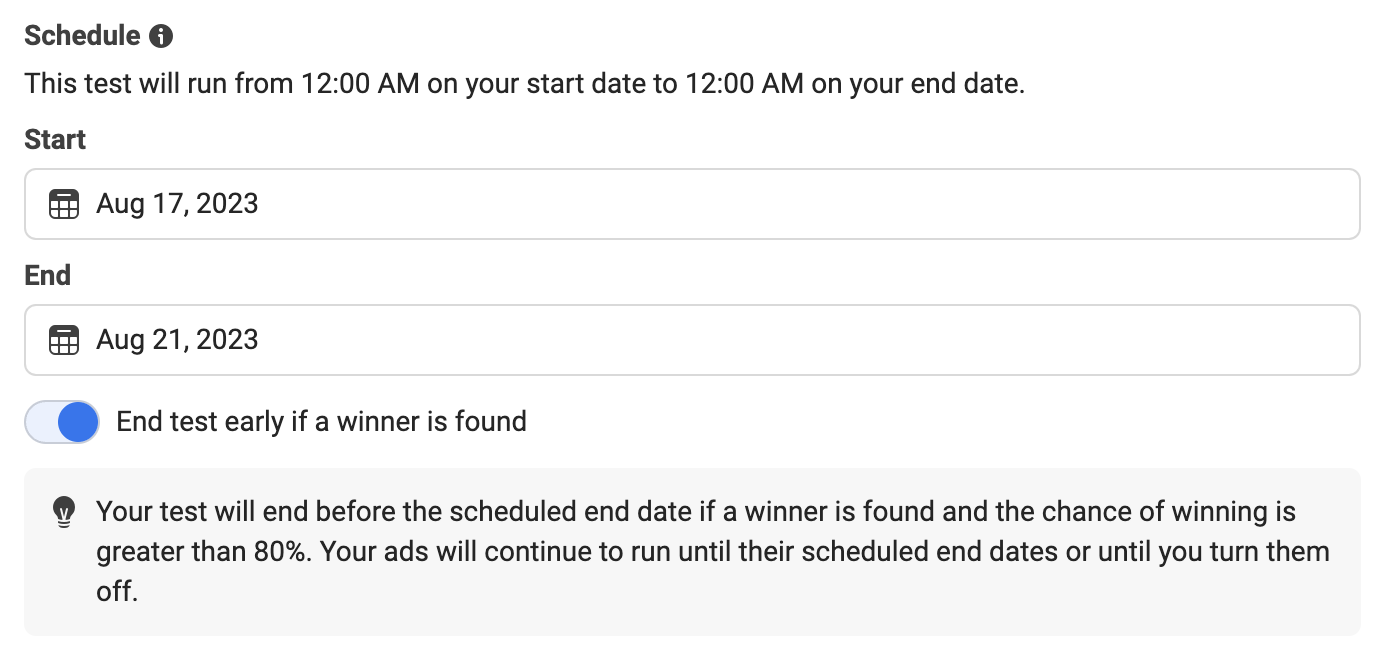Open the Start date picker showing Aug 17, 2023
Viewport: 1382px width, 652px height.
point(692,204)
